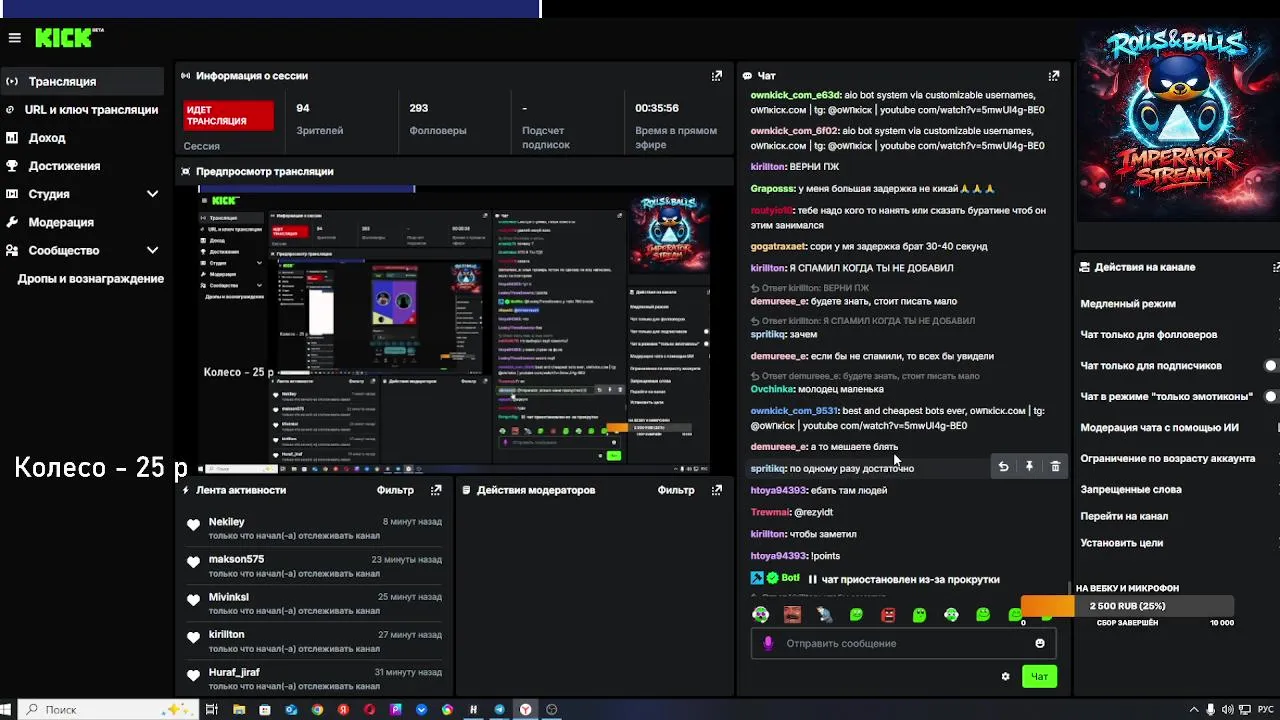Screen dimensions: 1280x720
Task: Click username Graposss in chat
Action: coord(772,189)
